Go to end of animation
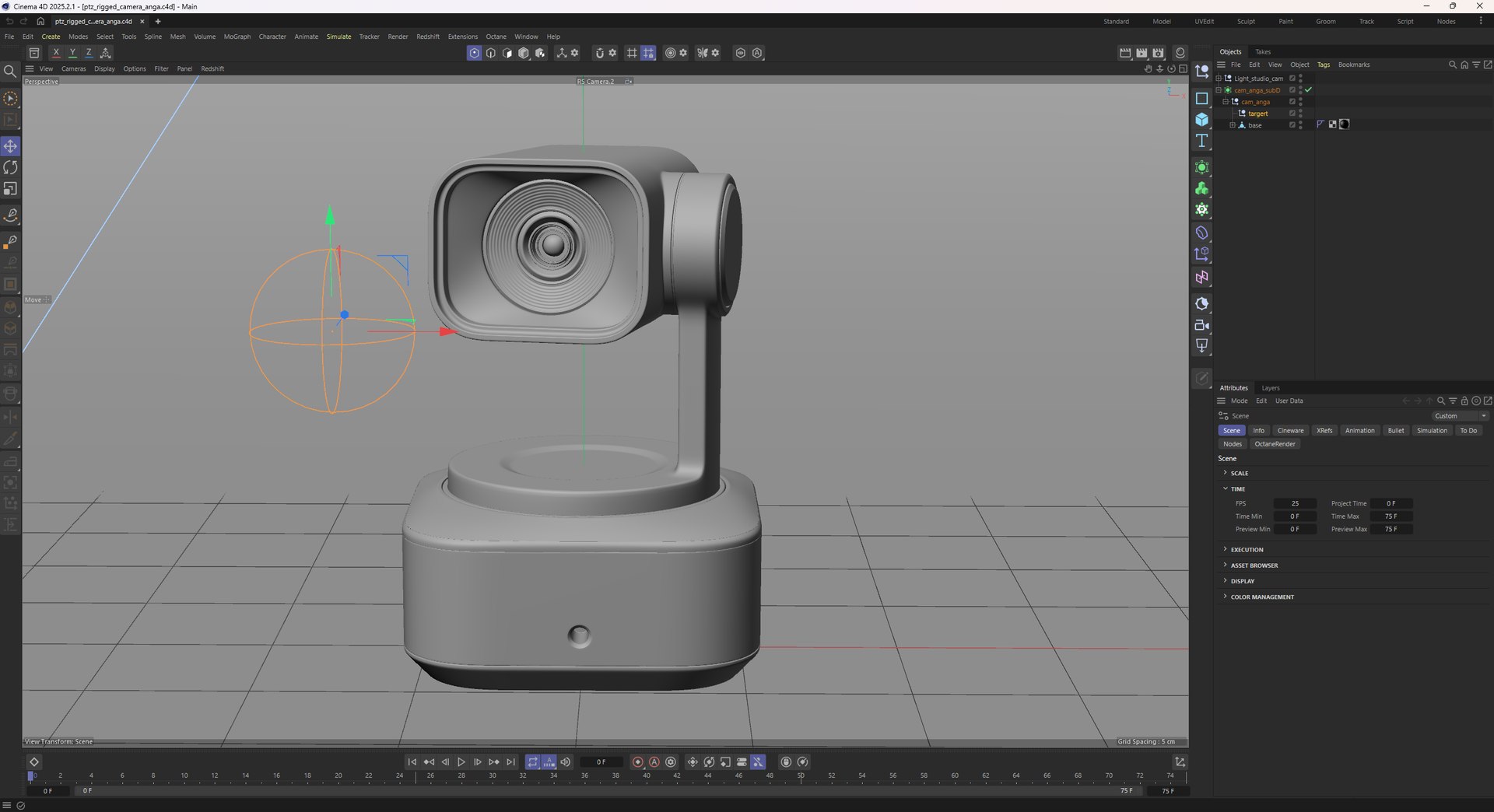1494x812 pixels. click(510, 762)
